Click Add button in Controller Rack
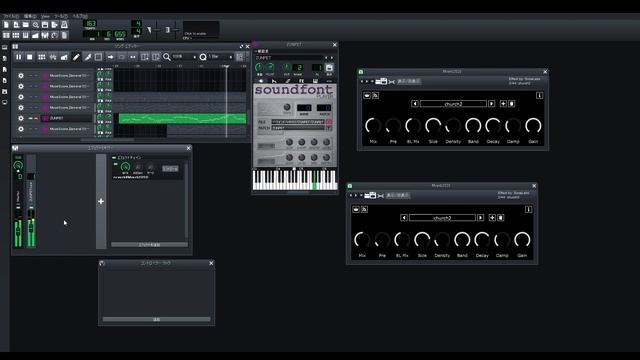The width and height of the screenshot is (640, 360). click(157, 319)
